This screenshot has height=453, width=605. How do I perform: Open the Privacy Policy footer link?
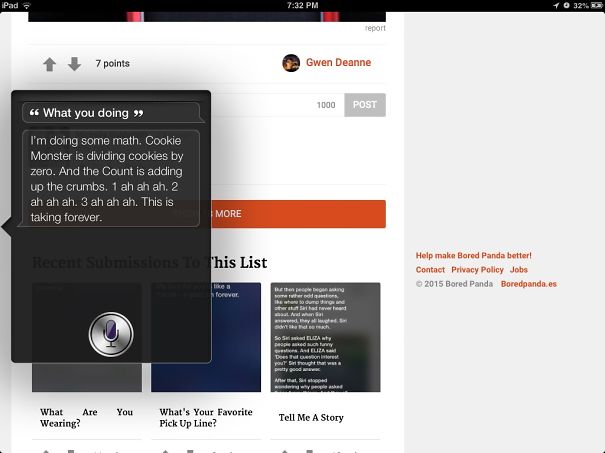(x=477, y=270)
